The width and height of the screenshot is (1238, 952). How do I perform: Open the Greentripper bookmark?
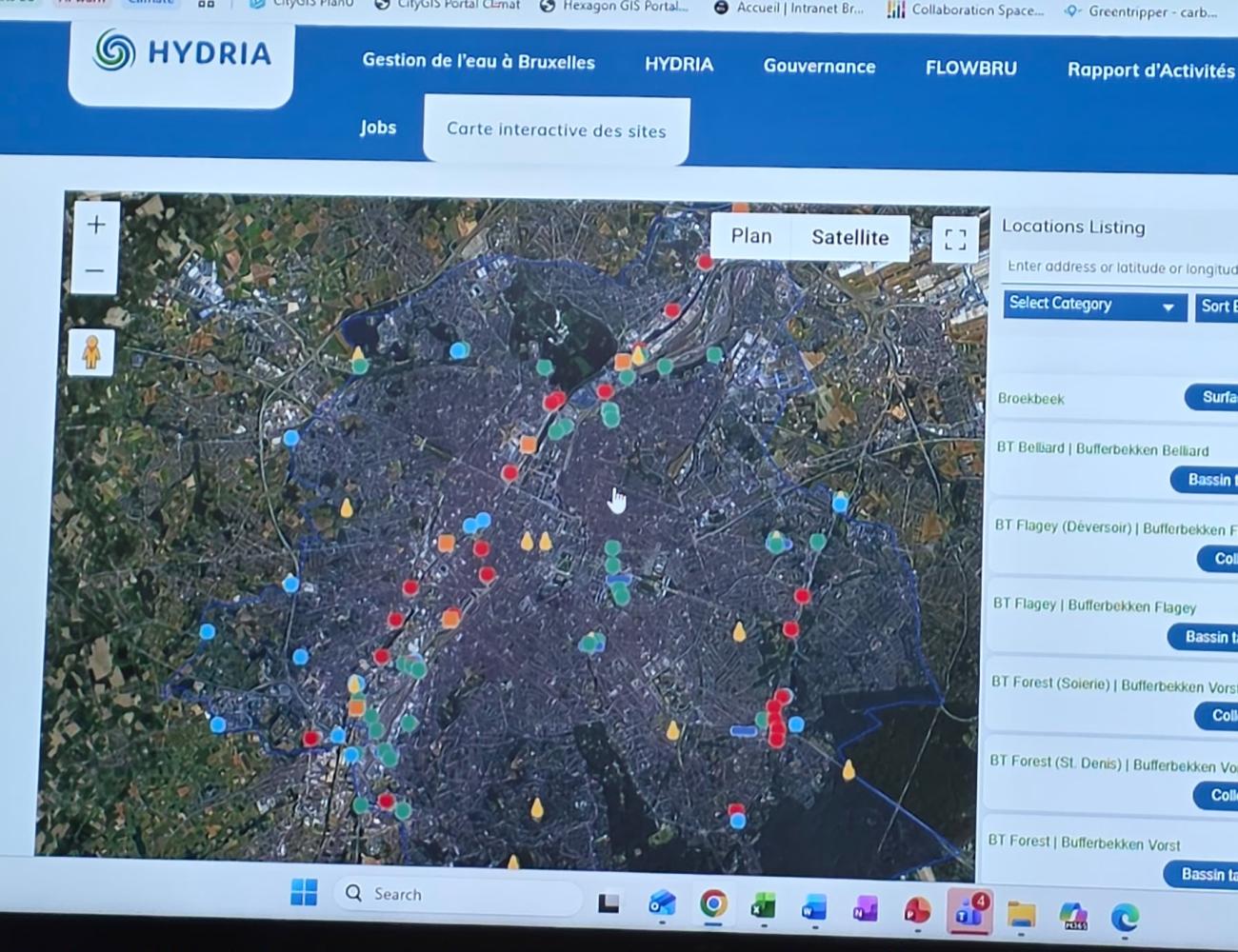click(x=1141, y=11)
